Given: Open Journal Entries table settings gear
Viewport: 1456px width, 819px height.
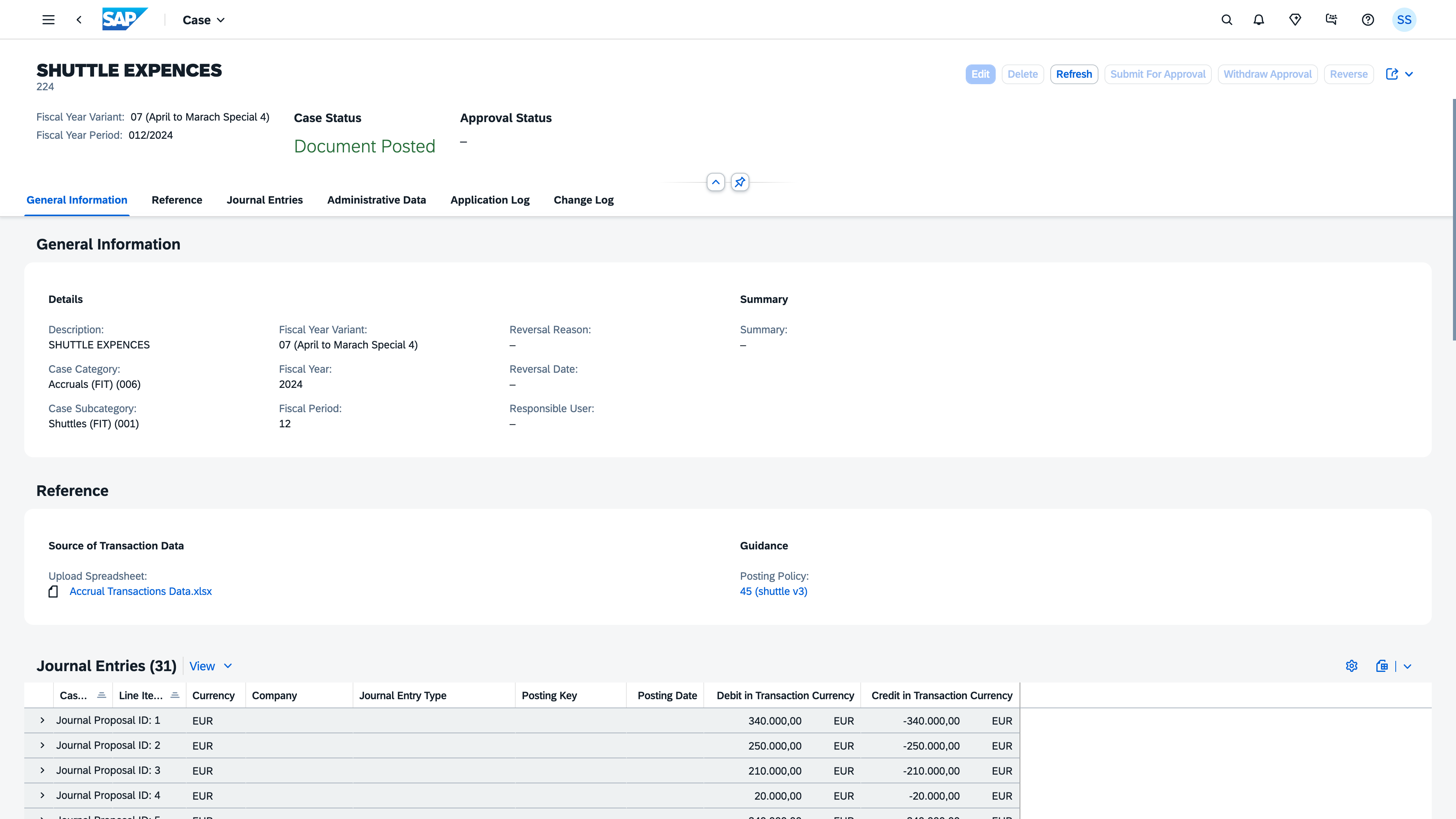Looking at the screenshot, I should [x=1351, y=666].
